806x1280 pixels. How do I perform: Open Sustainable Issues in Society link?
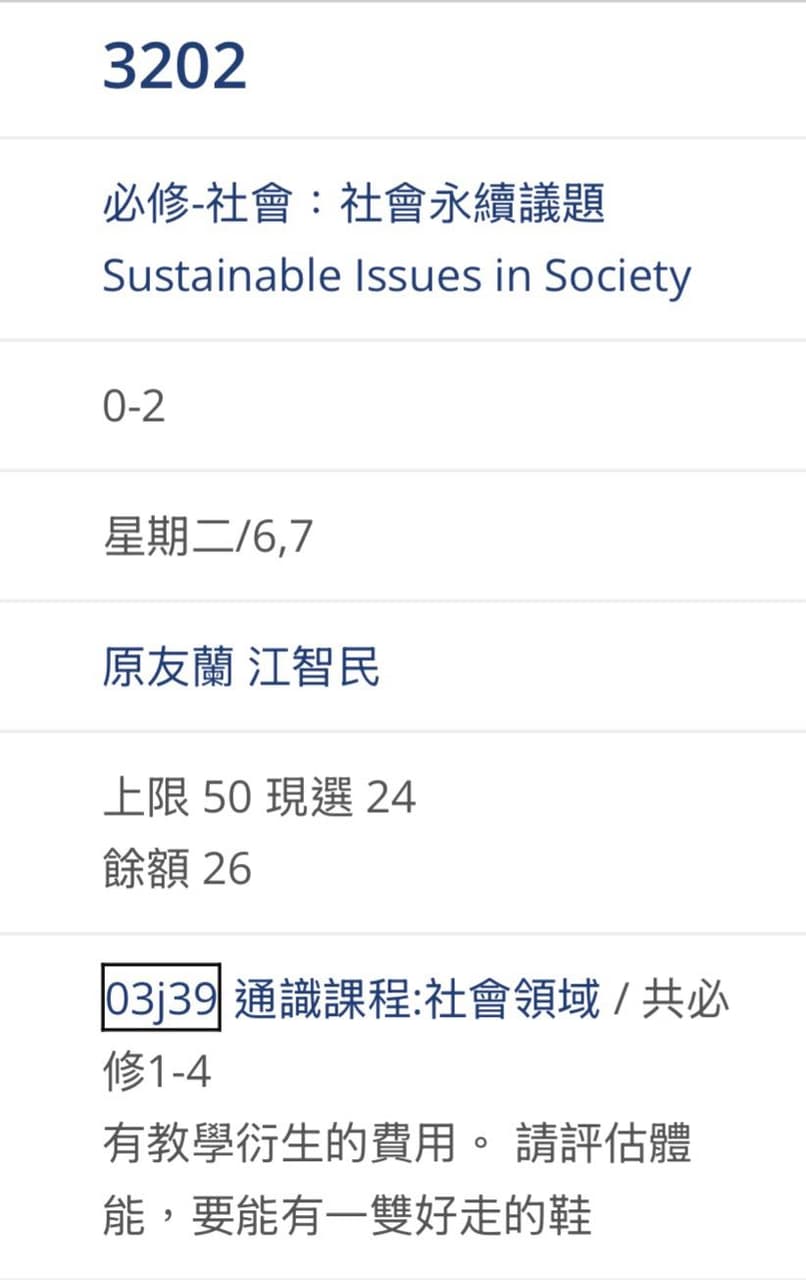(x=396, y=276)
